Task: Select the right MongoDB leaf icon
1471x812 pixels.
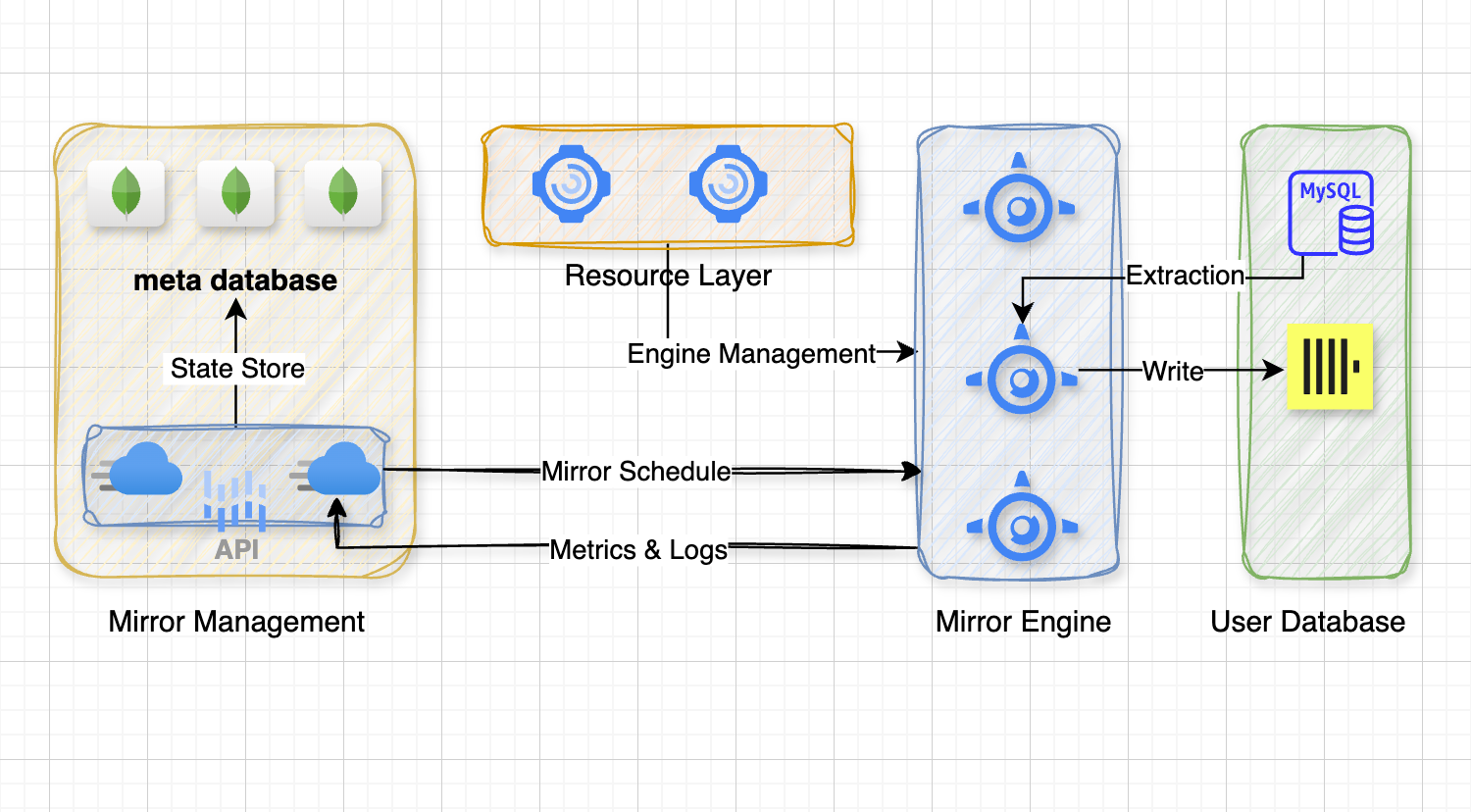Action: pyautogui.click(x=342, y=193)
